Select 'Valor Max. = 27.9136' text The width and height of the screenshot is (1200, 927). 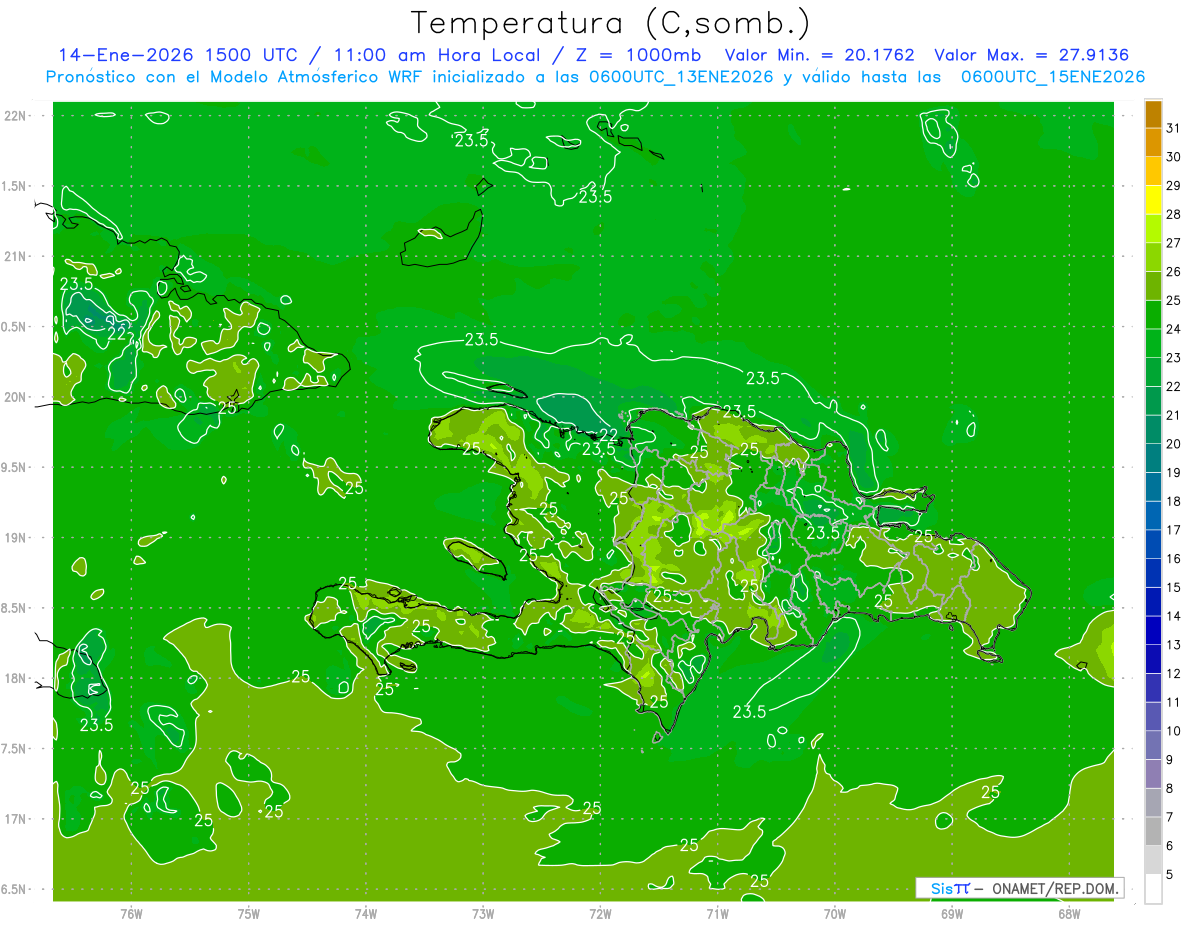[1031, 56]
